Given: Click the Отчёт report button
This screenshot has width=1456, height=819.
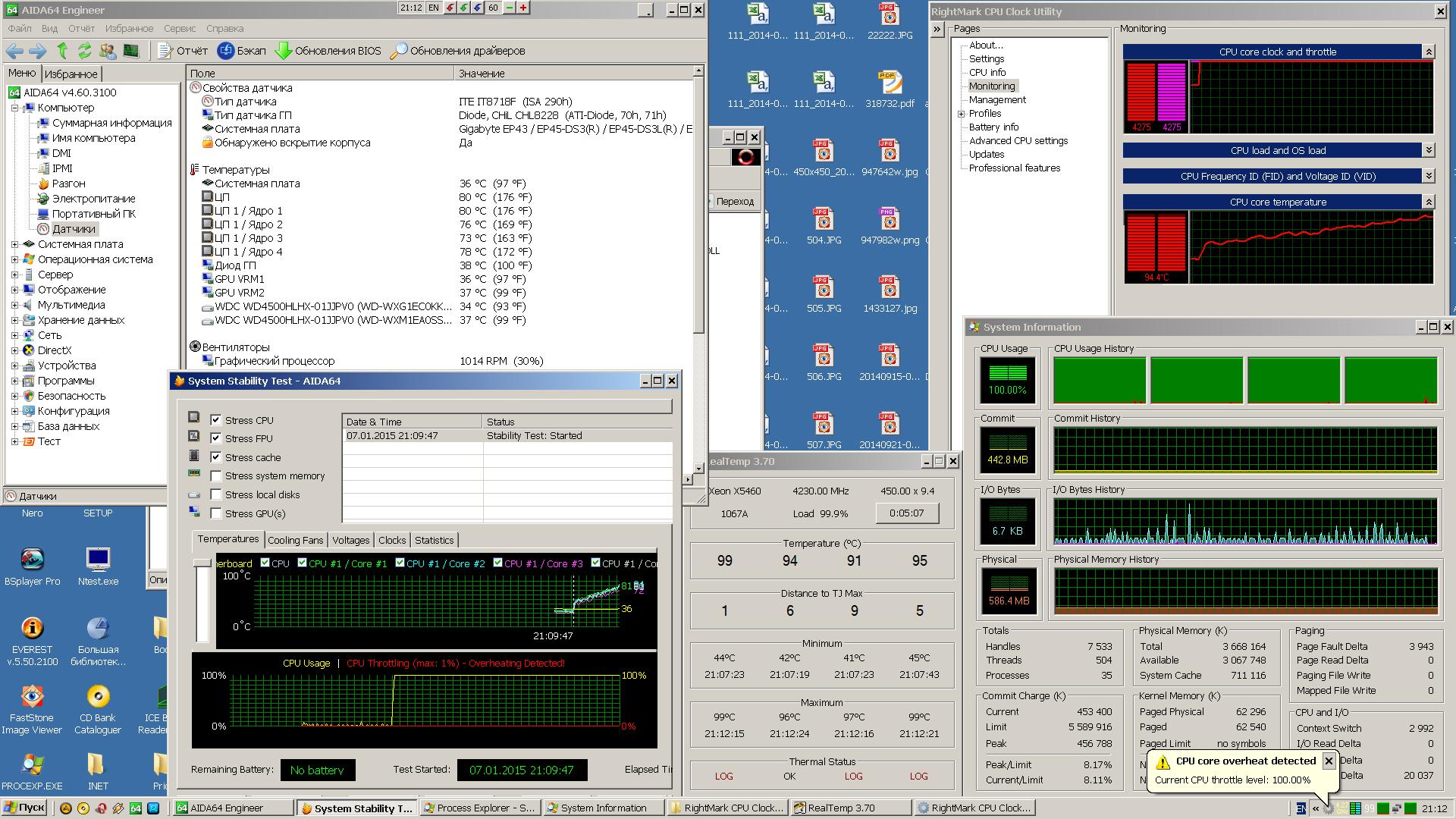Looking at the screenshot, I should point(183,51).
